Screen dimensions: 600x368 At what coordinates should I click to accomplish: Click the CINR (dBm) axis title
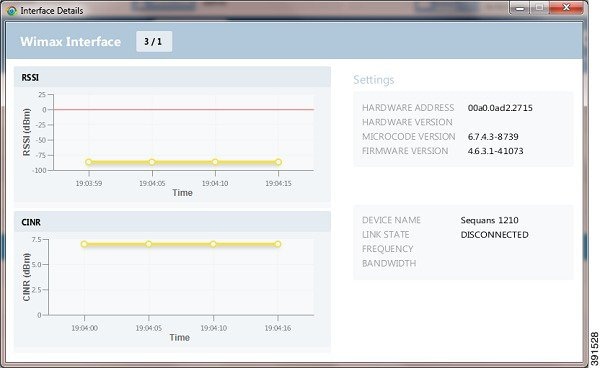pos(26,277)
